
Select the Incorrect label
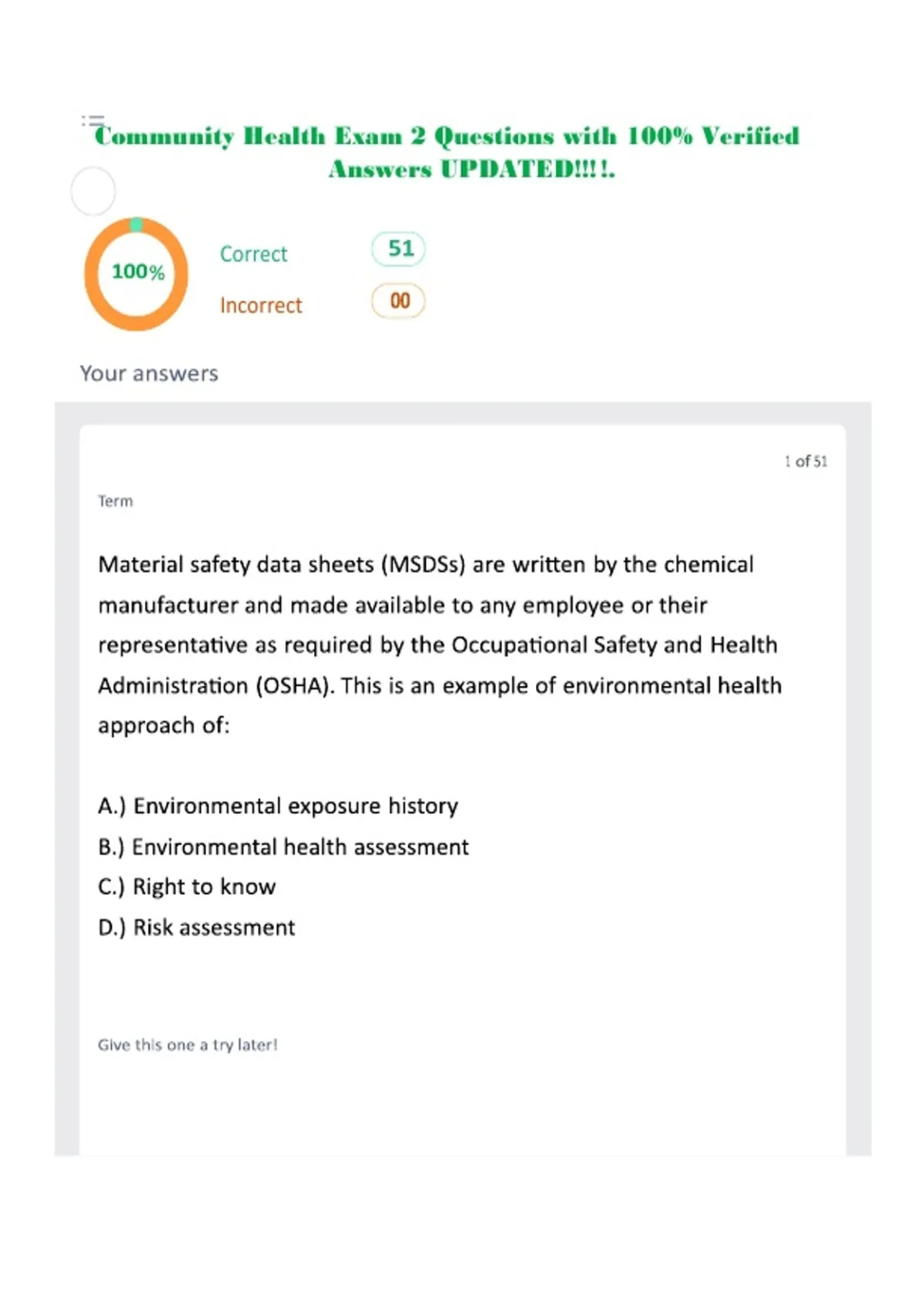point(261,306)
